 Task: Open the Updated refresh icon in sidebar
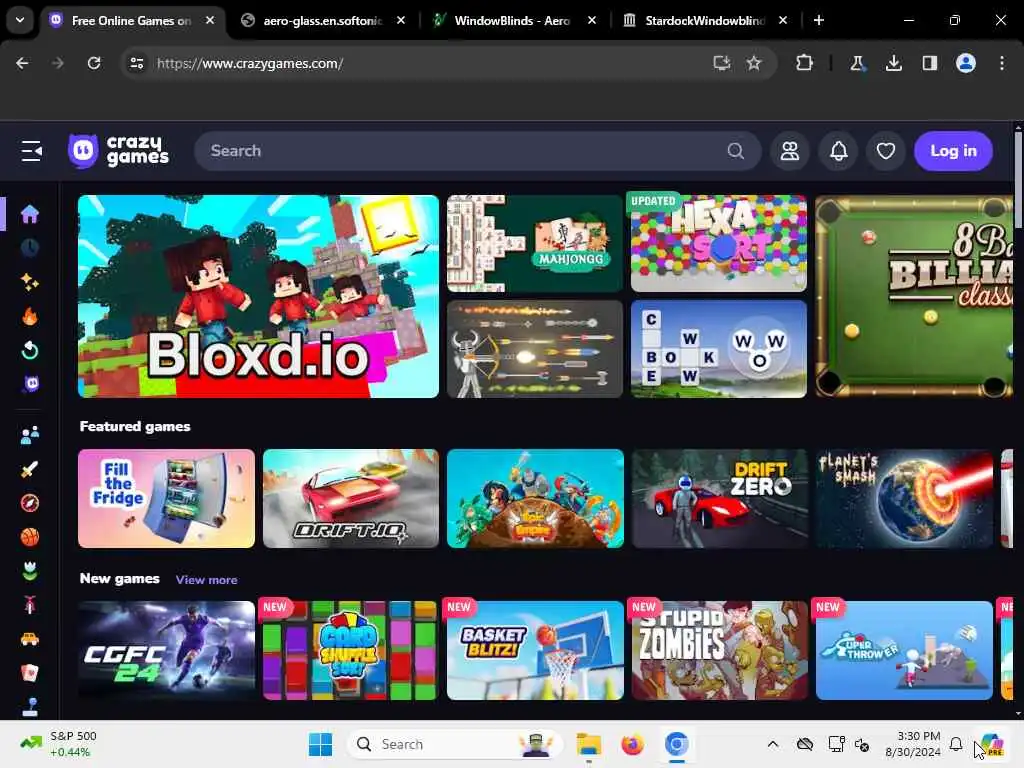29,350
